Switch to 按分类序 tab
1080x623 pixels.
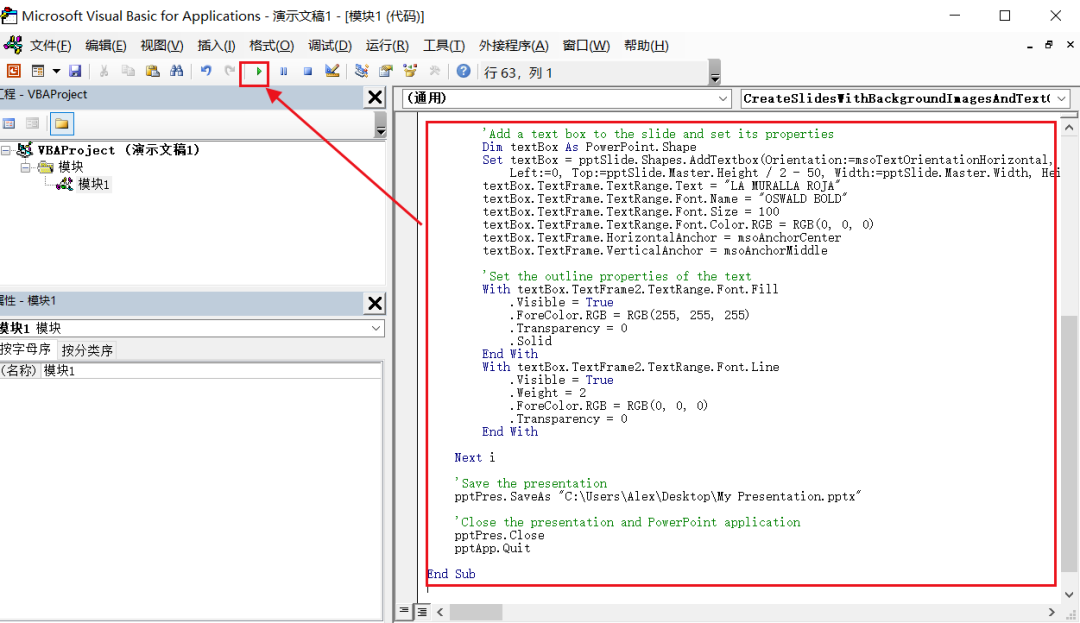(87, 350)
